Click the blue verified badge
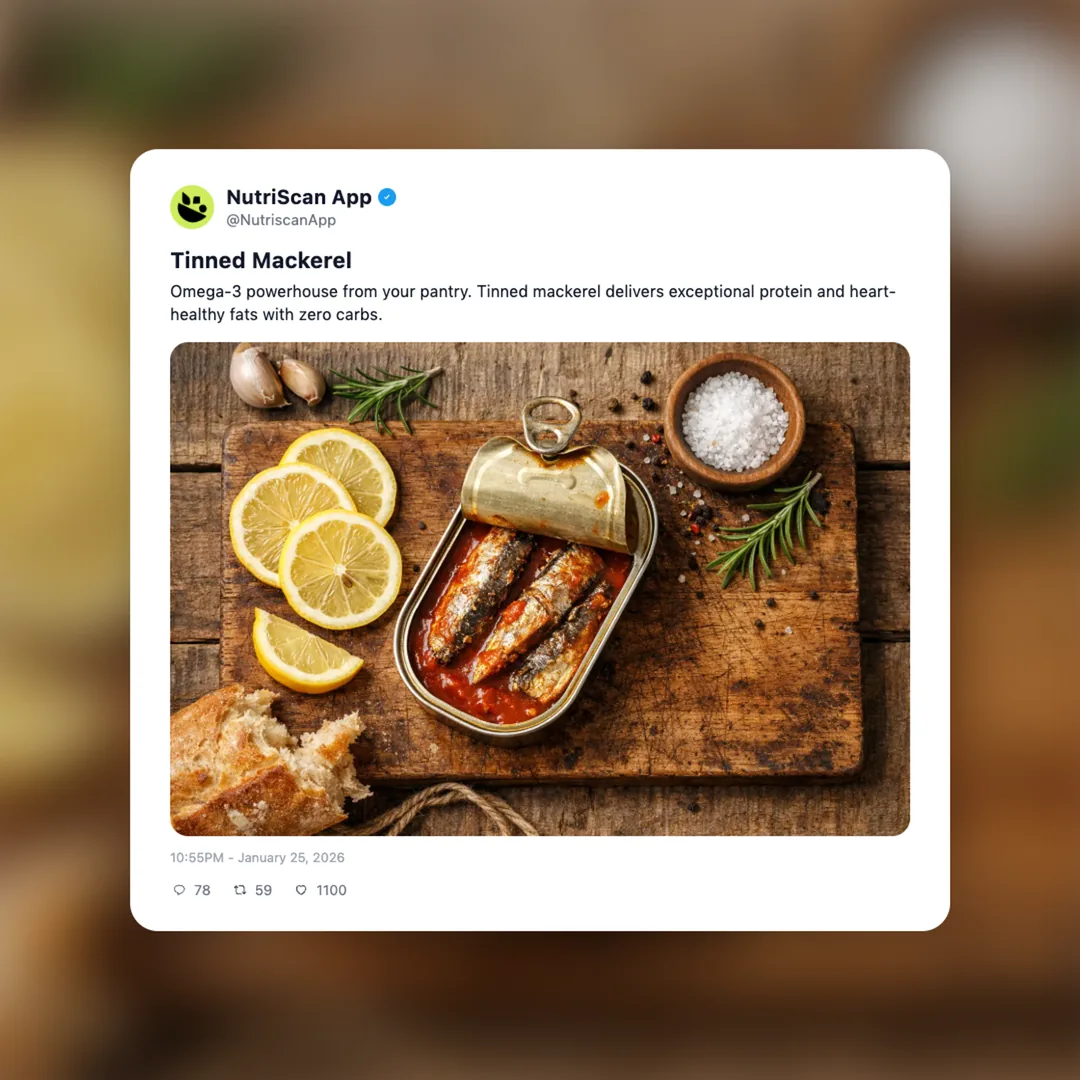The height and width of the screenshot is (1080, 1080). coord(387,197)
